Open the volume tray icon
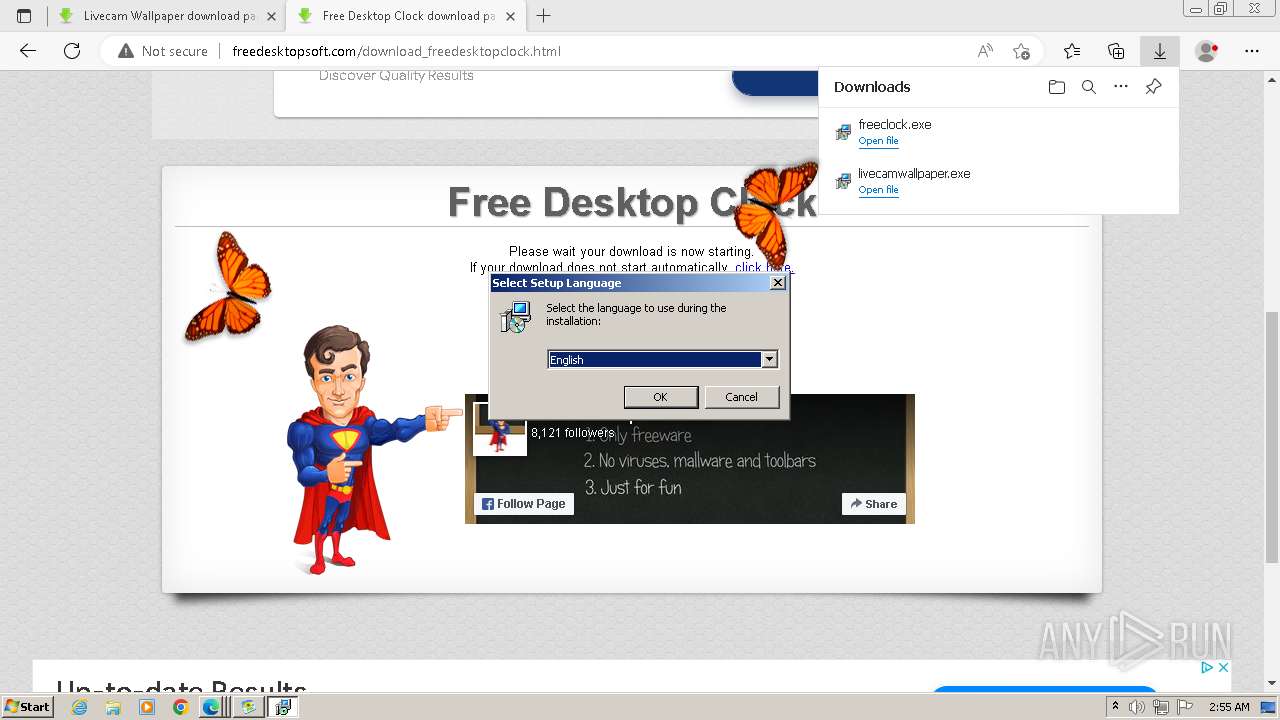Image resolution: width=1280 pixels, height=720 pixels. (x=1139, y=707)
